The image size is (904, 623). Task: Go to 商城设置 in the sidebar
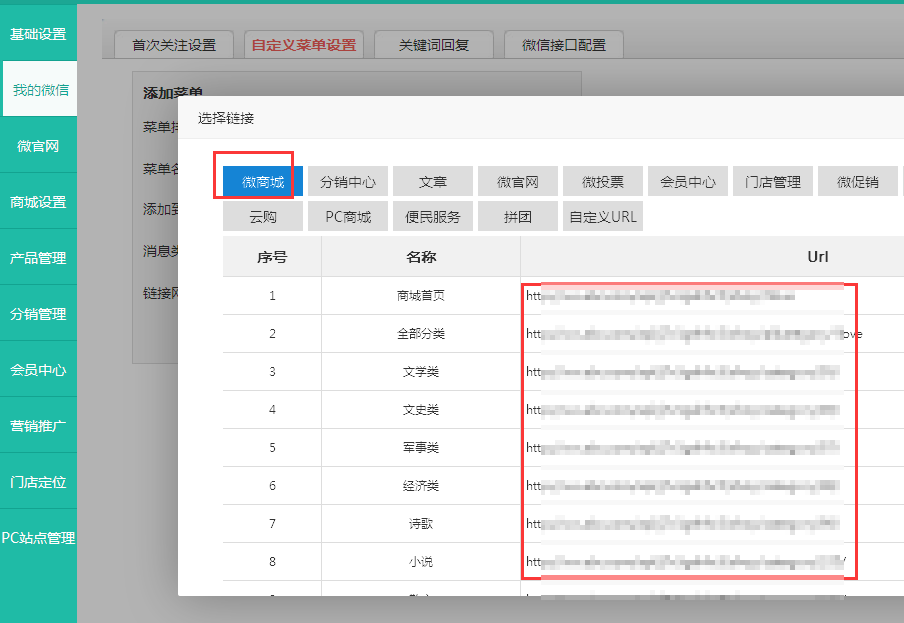click(38, 202)
